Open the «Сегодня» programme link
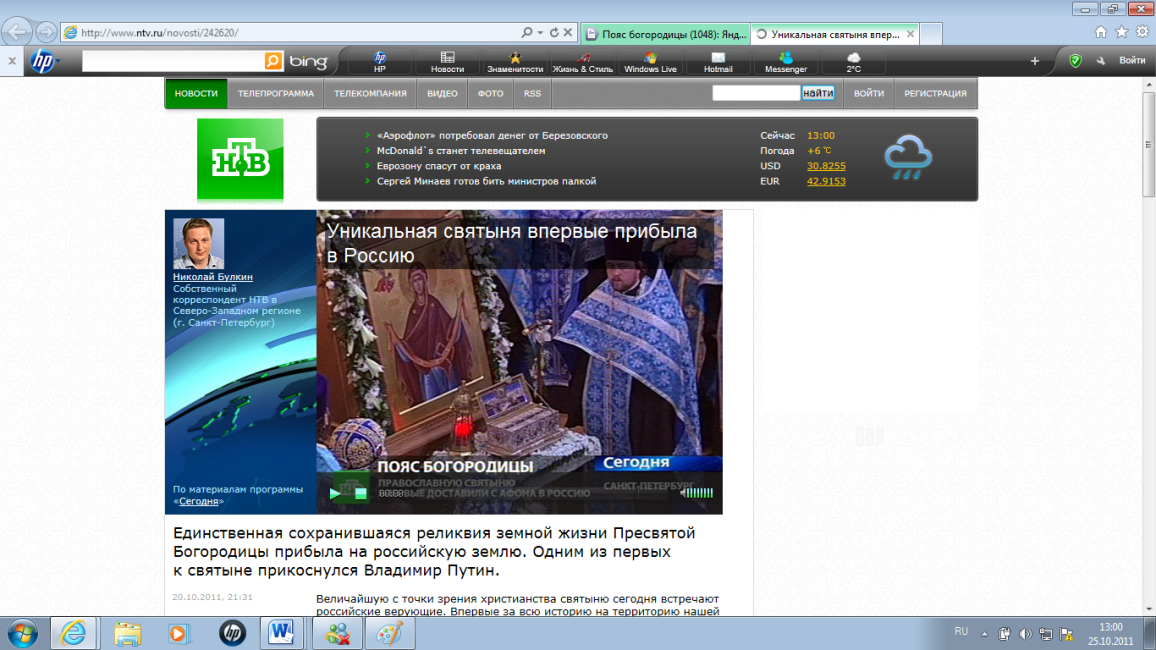The image size is (1156, 650). click(x=198, y=501)
